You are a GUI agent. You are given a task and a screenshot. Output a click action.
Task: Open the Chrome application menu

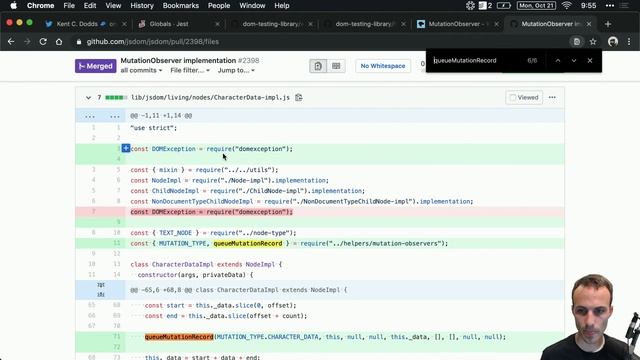pyautogui.click(x=40, y=6)
